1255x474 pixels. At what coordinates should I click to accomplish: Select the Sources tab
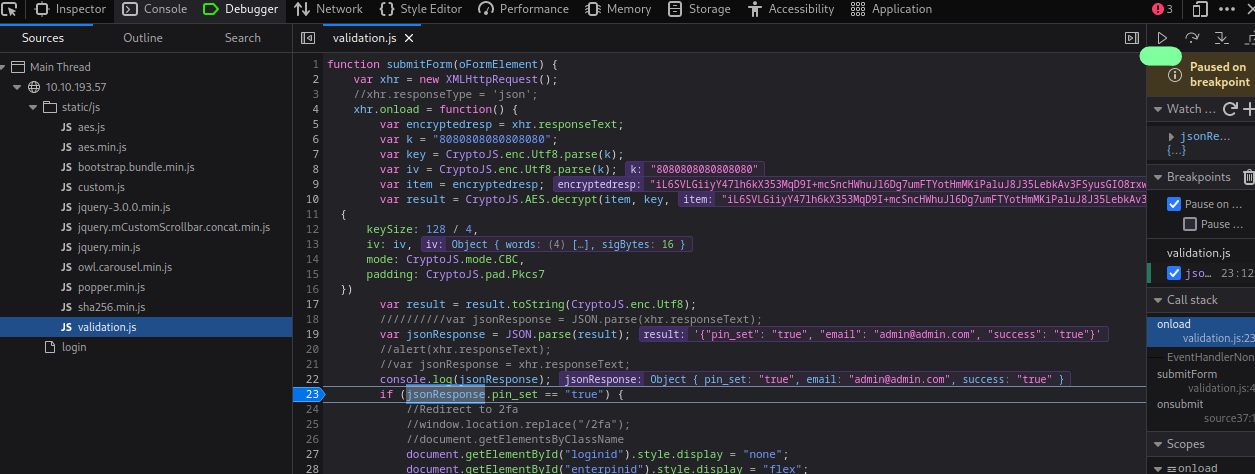(43, 38)
